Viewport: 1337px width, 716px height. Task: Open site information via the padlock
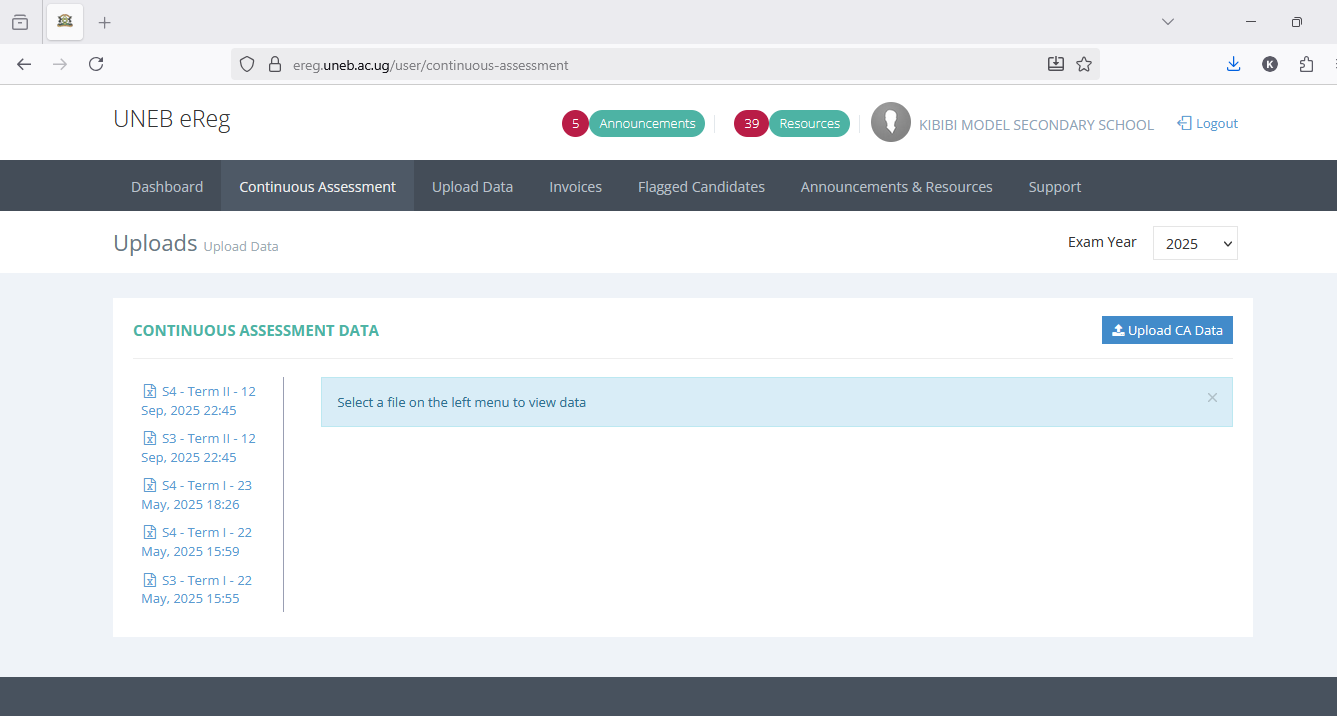[274, 63]
